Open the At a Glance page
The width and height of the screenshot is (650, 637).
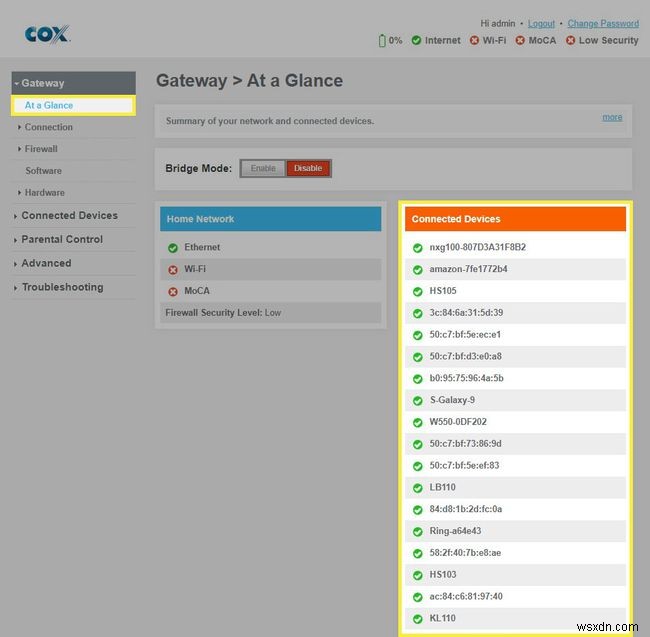point(49,105)
